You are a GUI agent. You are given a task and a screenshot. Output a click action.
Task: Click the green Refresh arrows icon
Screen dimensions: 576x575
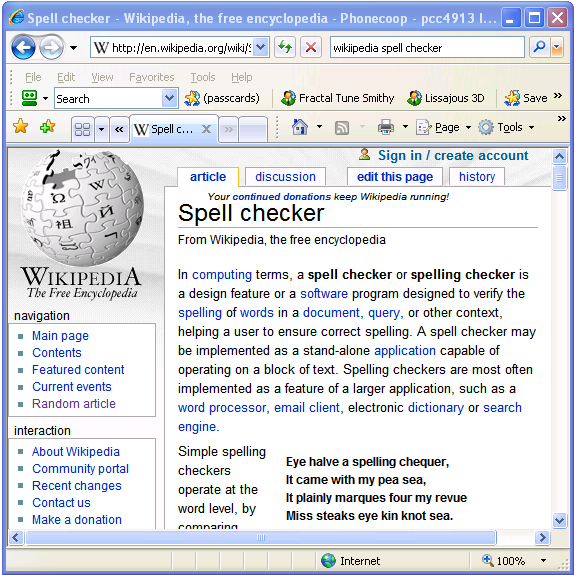click(285, 47)
